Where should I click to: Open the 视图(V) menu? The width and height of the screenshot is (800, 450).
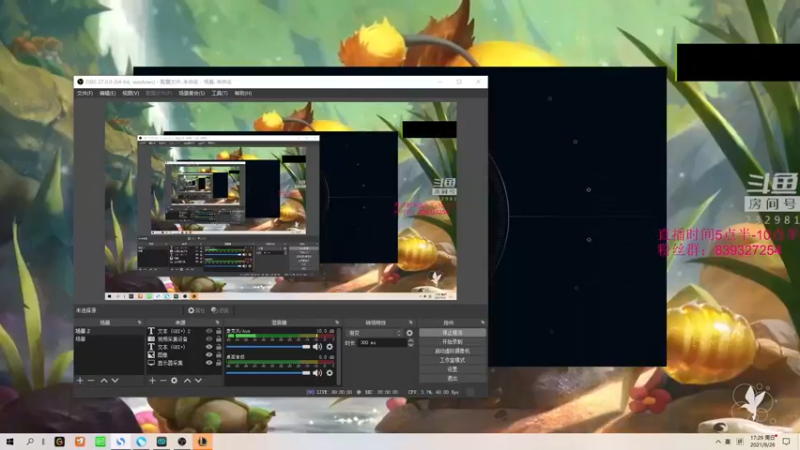pos(130,93)
